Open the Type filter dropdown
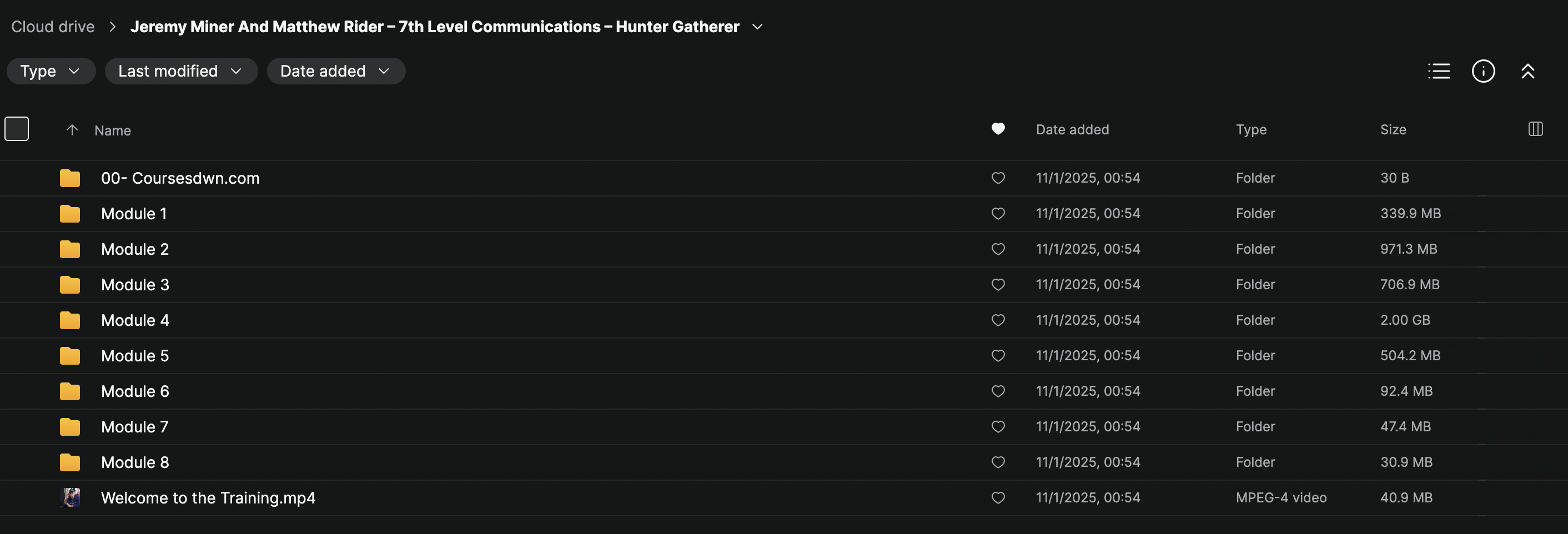1568x534 pixels. coord(51,71)
